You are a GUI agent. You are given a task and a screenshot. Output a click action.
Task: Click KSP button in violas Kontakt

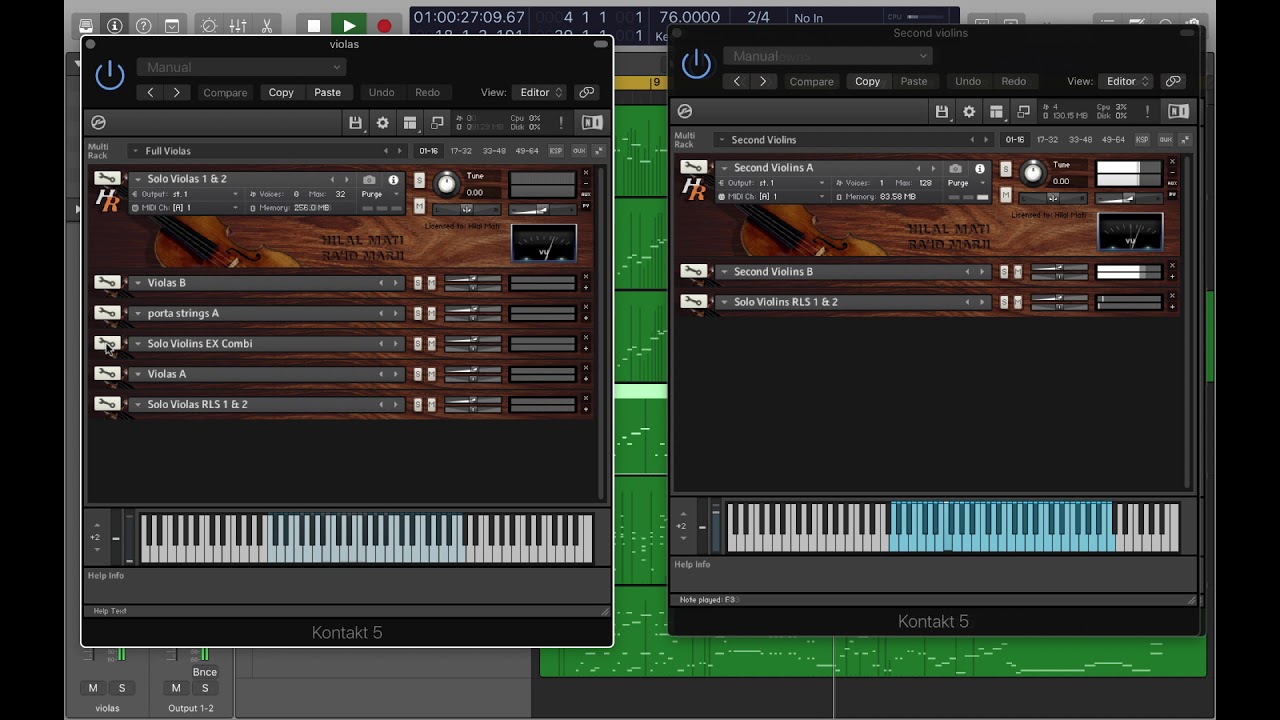point(556,151)
